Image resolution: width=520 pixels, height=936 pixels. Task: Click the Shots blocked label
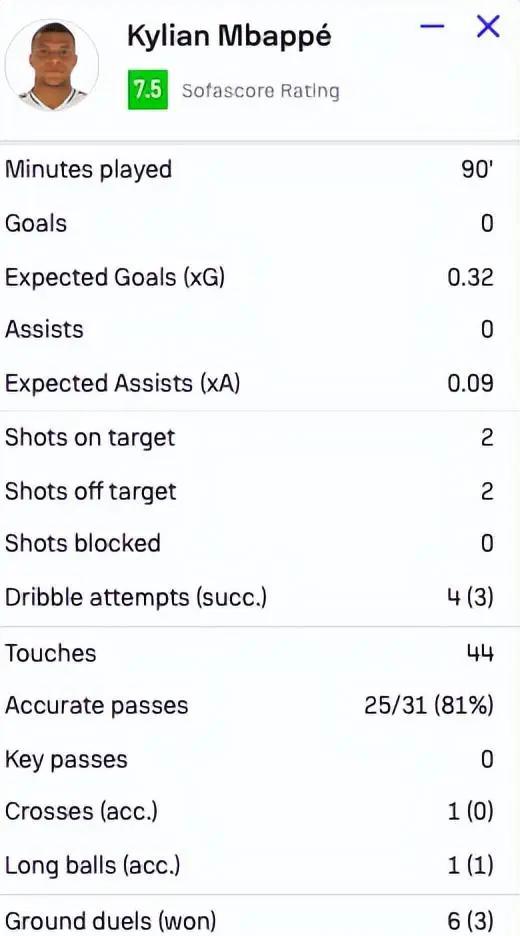click(83, 543)
